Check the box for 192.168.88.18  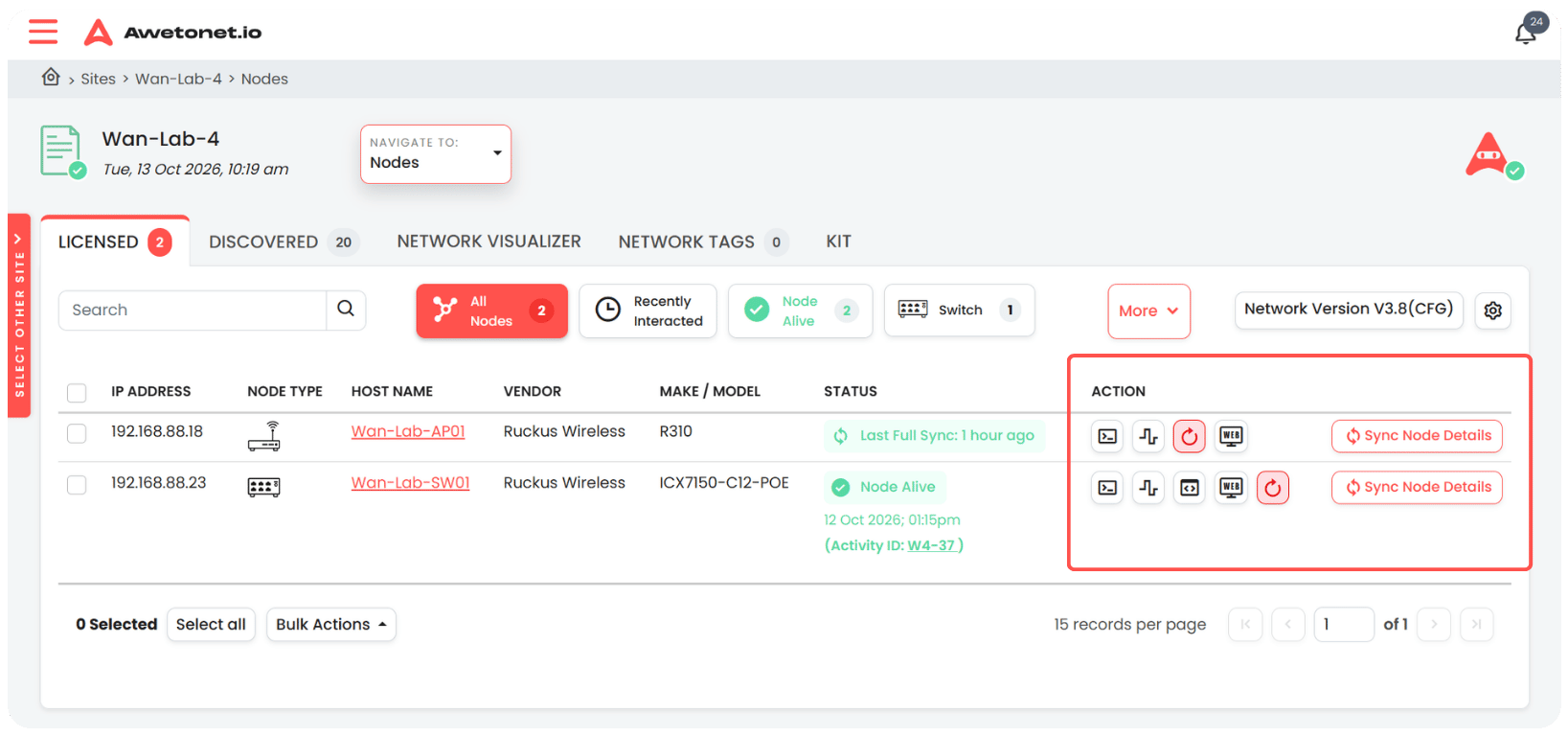click(x=77, y=433)
